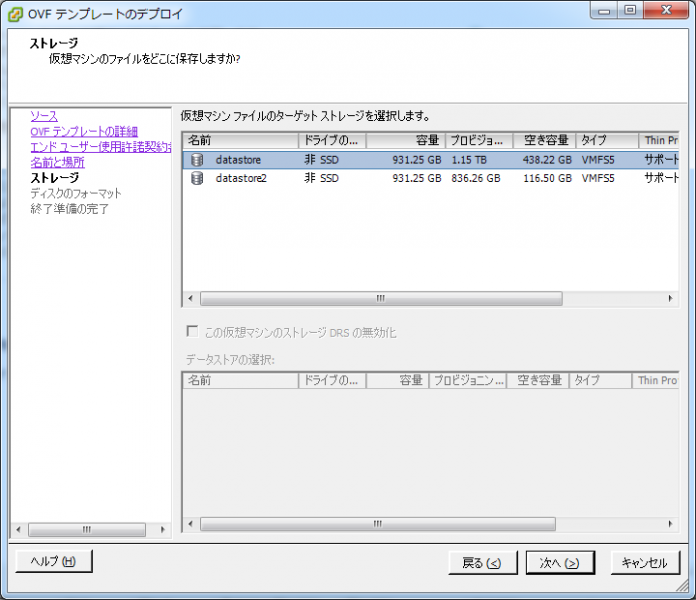Click 931.25 GB capacity in datastore row
The image size is (696, 600).
pyautogui.click(x=417, y=160)
